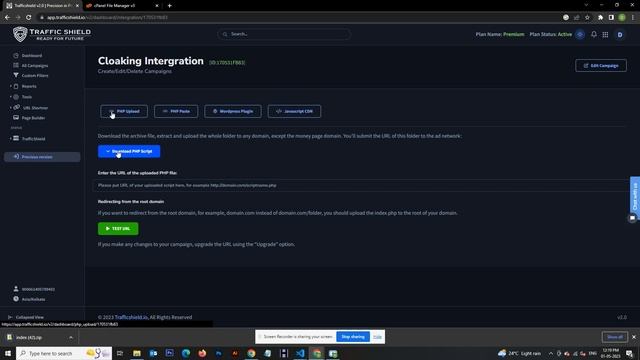Click the Hide link in the recorder bar
640x360 pixels.
(378, 337)
